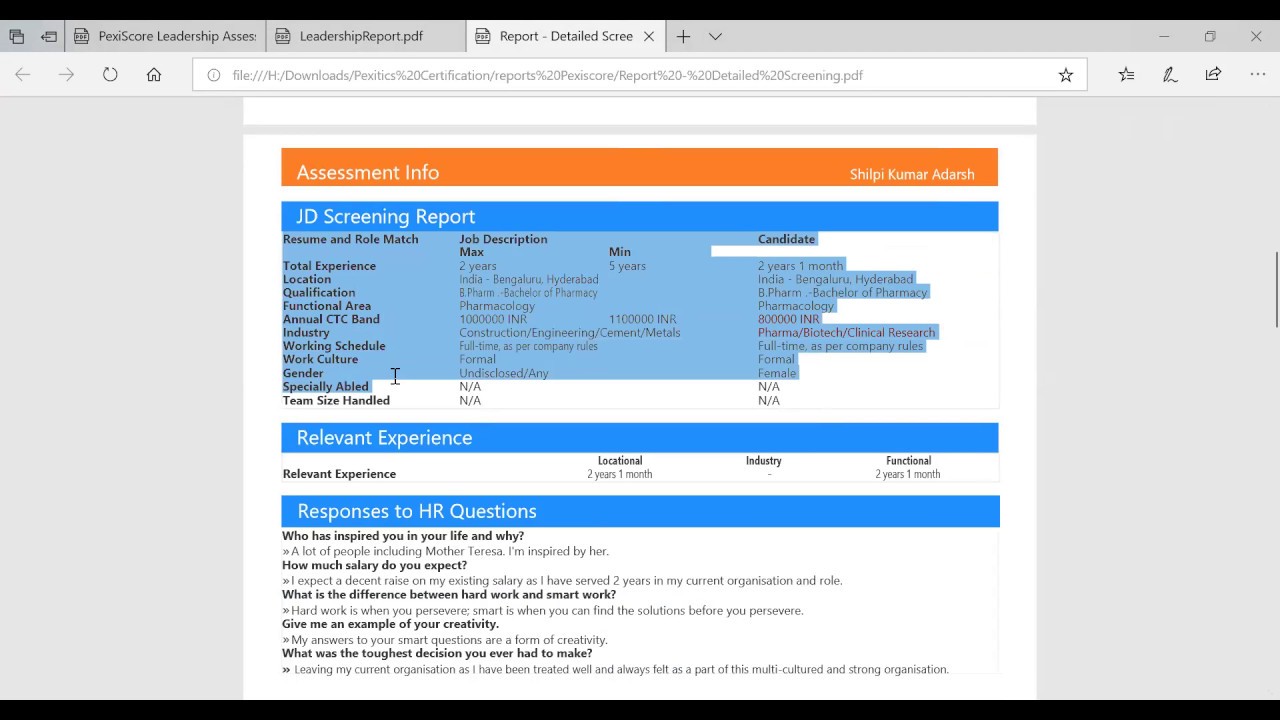Click the Working Schedule row label
The image size is (1280, 720).
tap(334, 346)
